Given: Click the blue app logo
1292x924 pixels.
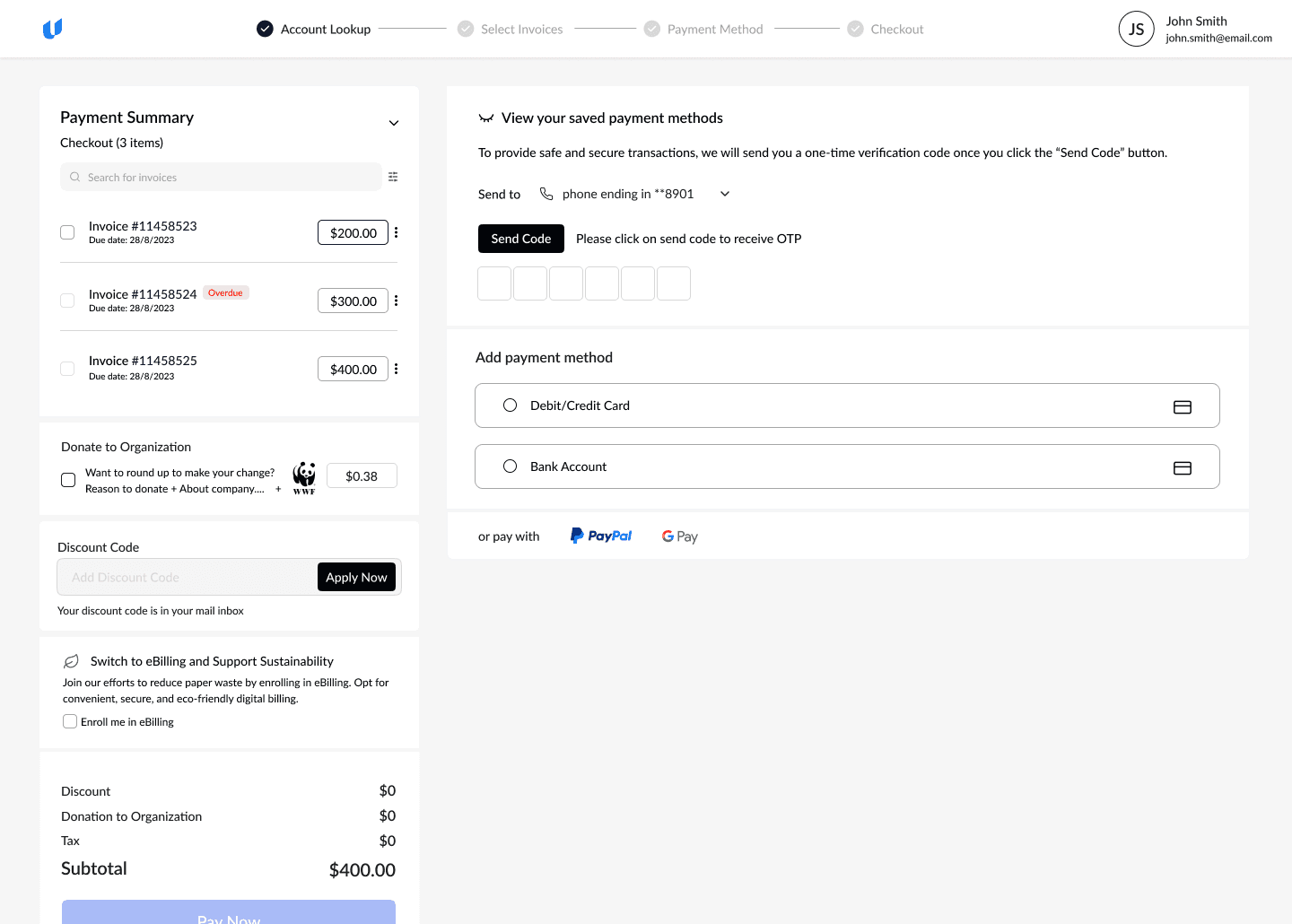Looking at the screenshot, I should (x=53, y=29).
